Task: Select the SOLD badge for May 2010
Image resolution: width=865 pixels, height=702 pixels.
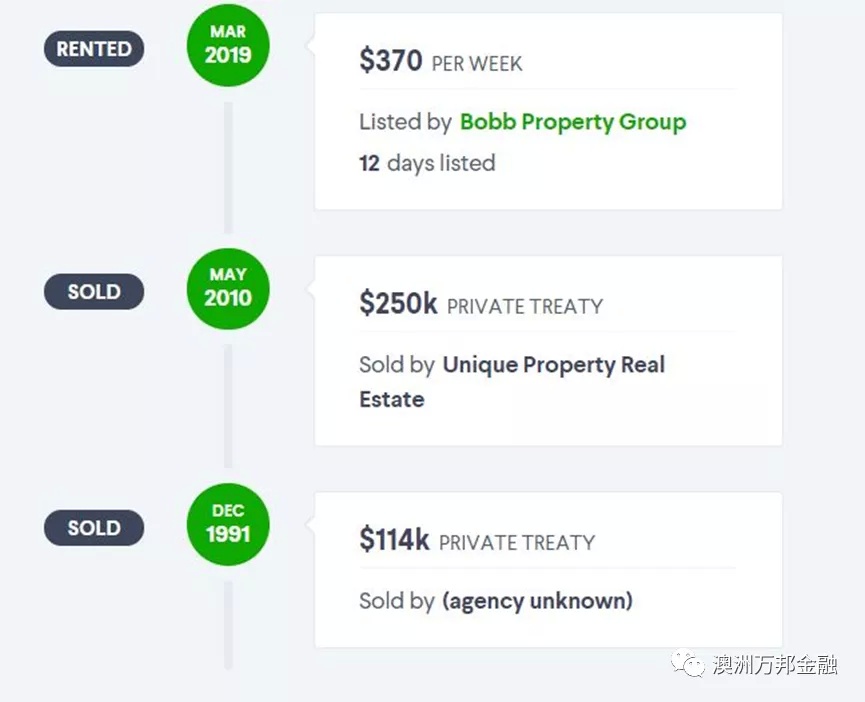Action: [94, 291]
